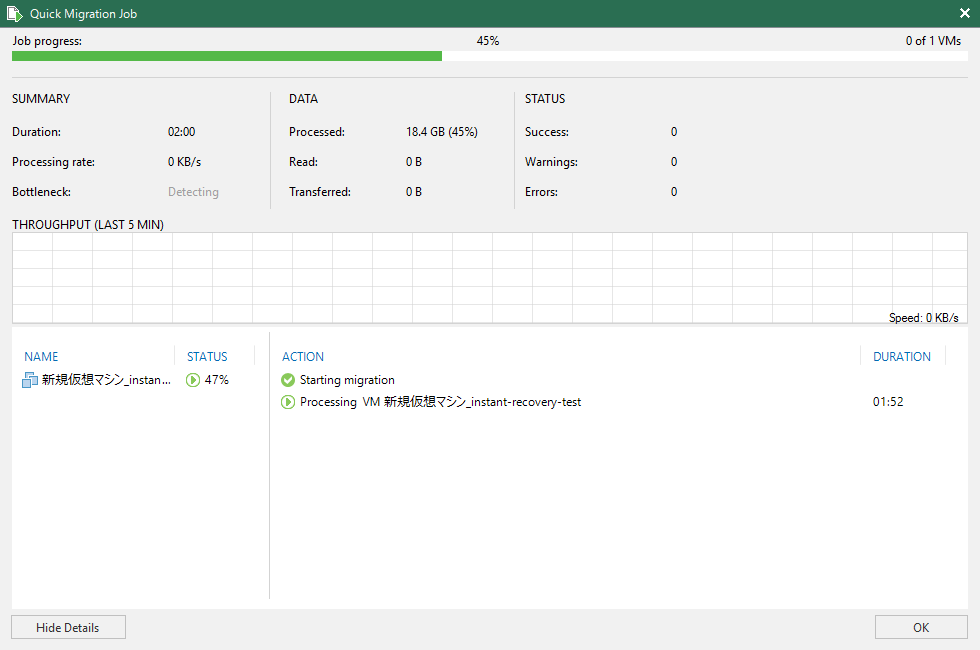Click the Transferred: label

coord(320,192)
